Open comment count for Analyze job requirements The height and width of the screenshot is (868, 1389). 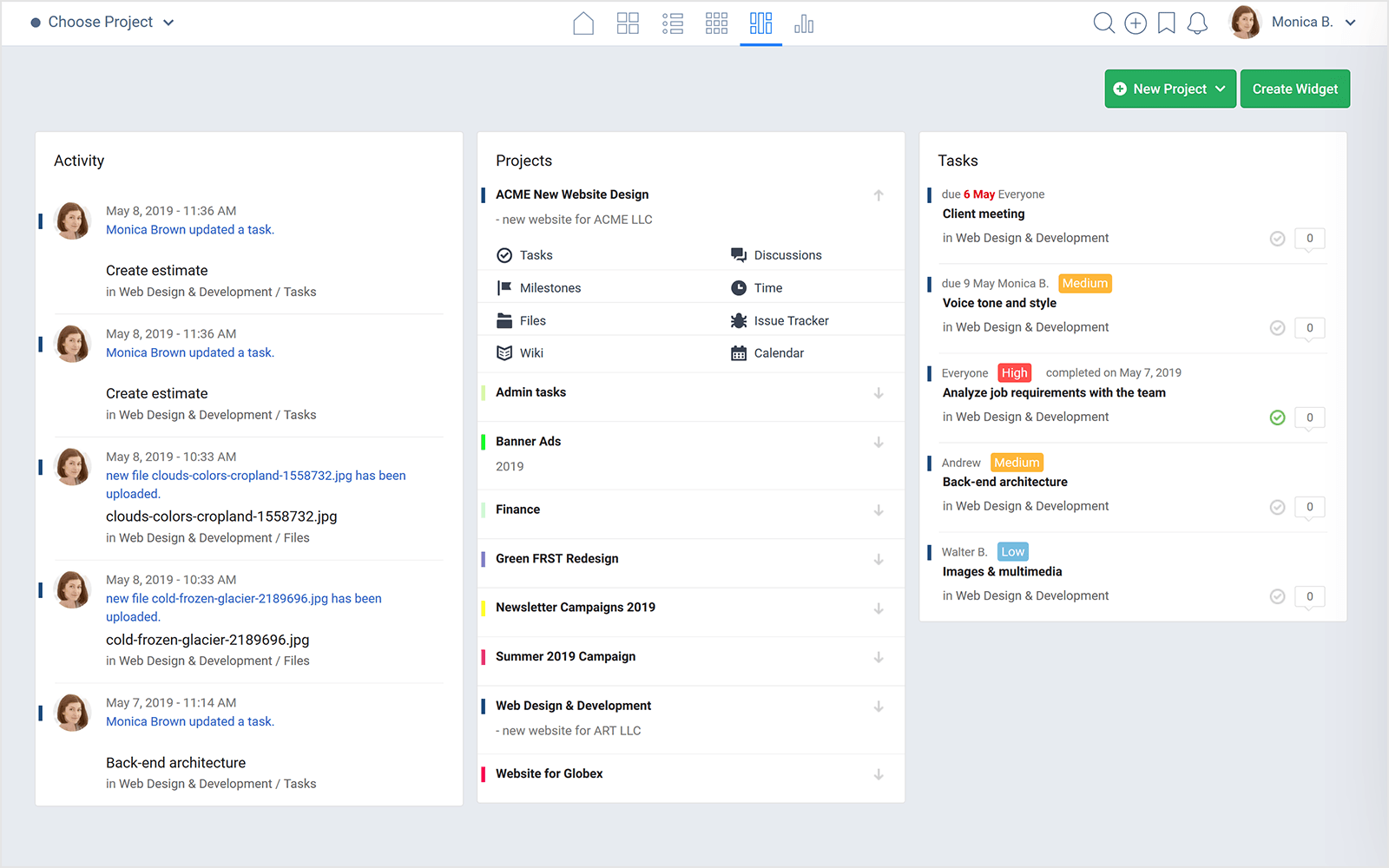click(x=1309, y=418)
